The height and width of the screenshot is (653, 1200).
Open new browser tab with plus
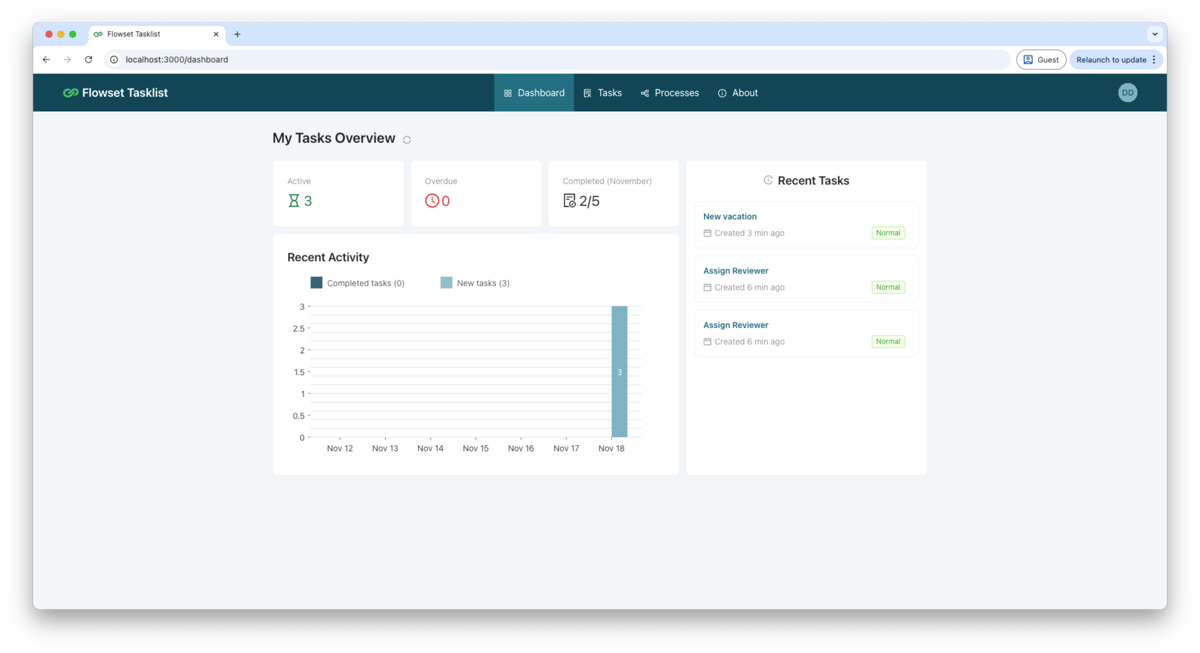[237, 34]
